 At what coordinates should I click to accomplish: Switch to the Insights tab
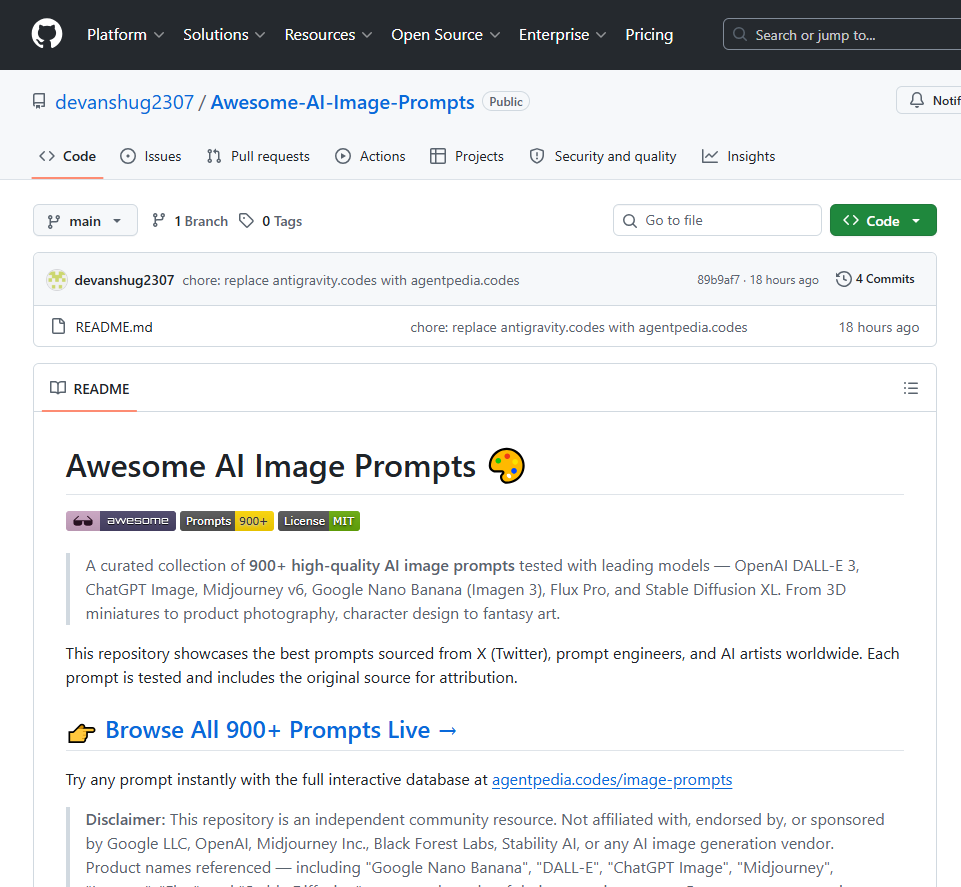point(739,156)
